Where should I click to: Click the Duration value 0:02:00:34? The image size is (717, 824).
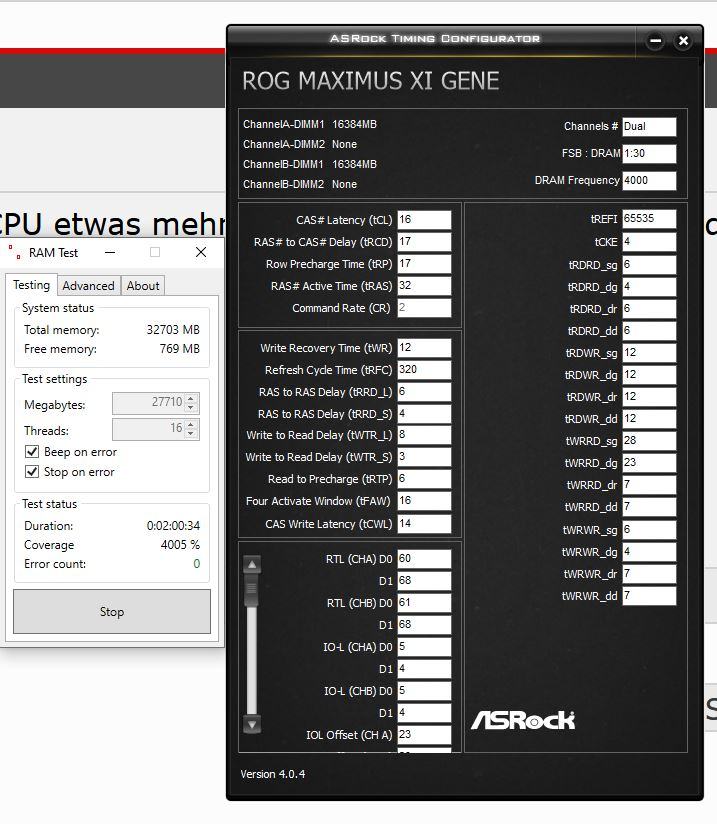point(173,526)
